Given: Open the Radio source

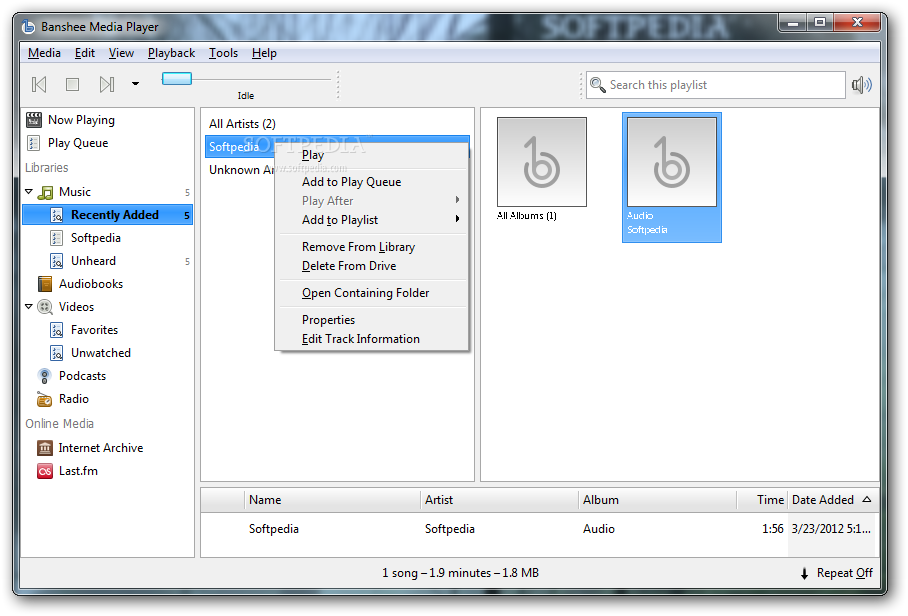Looking at the screenshot, I should click(74, 399).
